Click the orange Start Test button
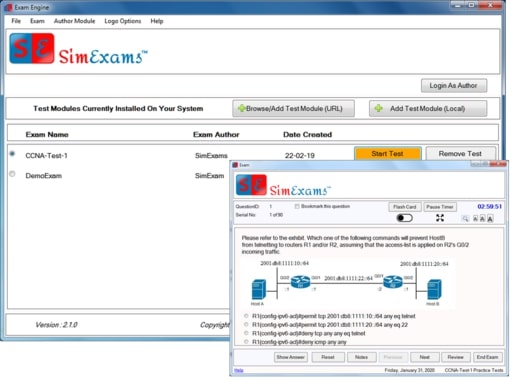The width and height of the screenshot is (514, 382). point(387,154)
